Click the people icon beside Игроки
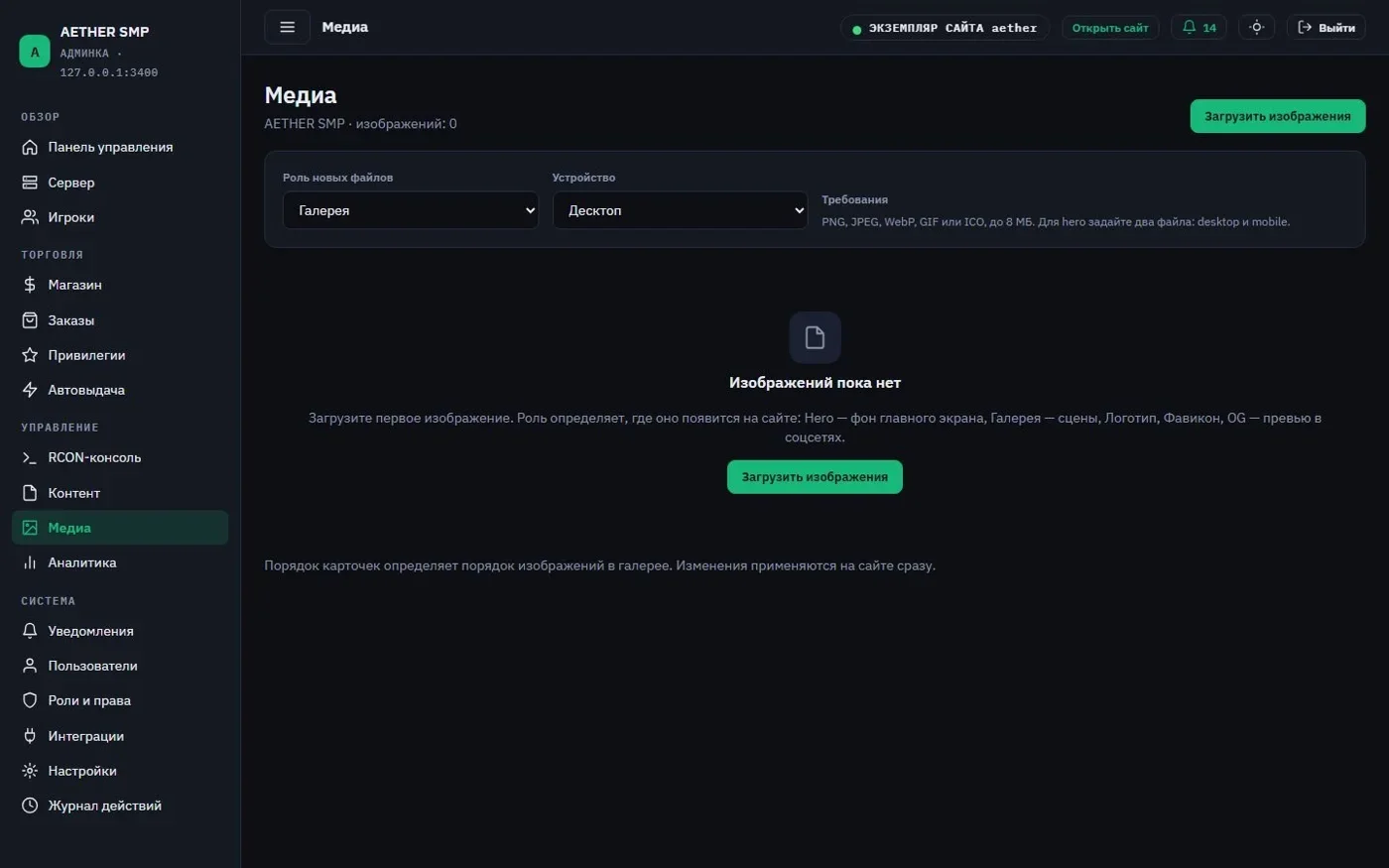The image size is (1389, 868). pyautogui.click(x=30, y=217)
